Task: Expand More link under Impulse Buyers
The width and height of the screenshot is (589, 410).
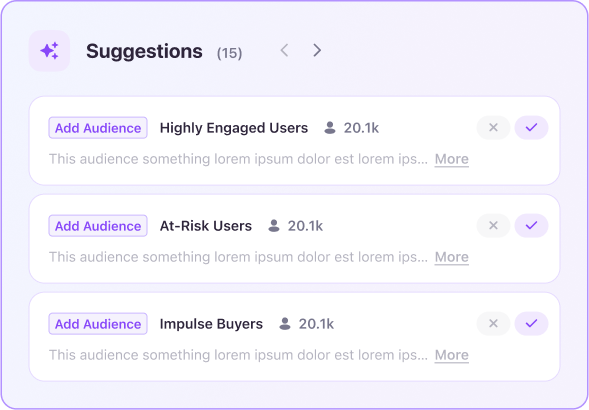Action: pyautogui.click(x=452, y=355)
